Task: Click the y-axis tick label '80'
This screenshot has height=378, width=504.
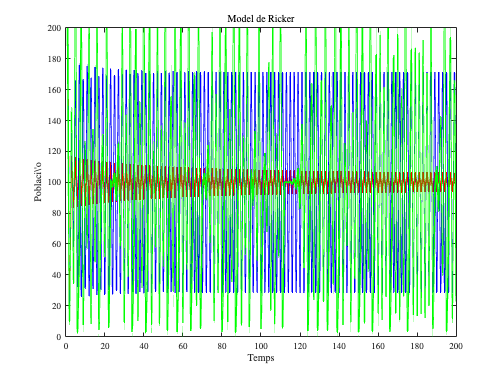Action: (57, 213)
